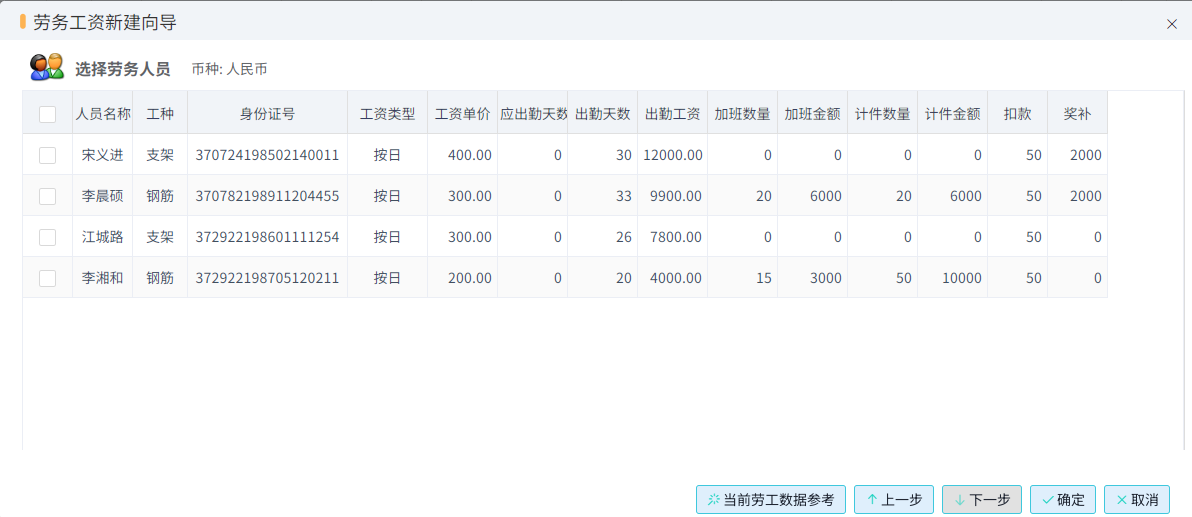Go back with the 上一步 button
1192x517 pixels.
(x=894, y=500)
